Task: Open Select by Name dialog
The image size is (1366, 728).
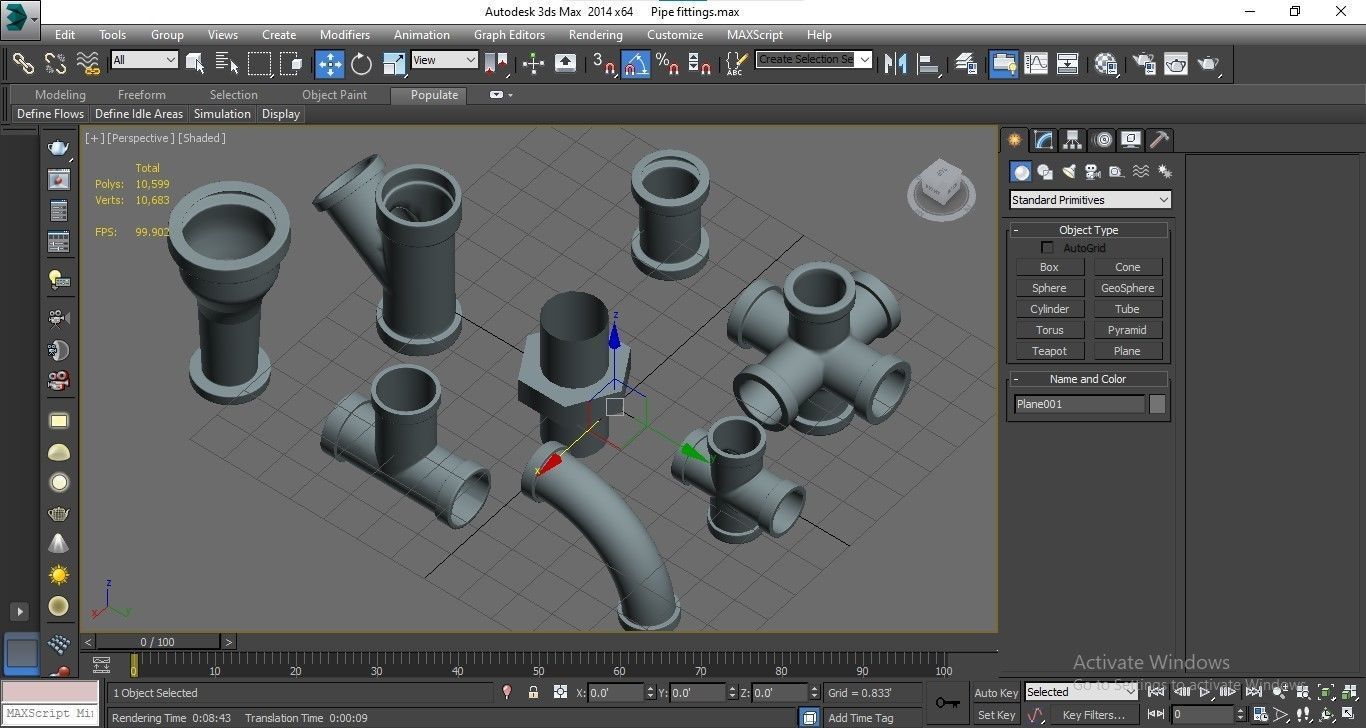Action: coord(227,63)
